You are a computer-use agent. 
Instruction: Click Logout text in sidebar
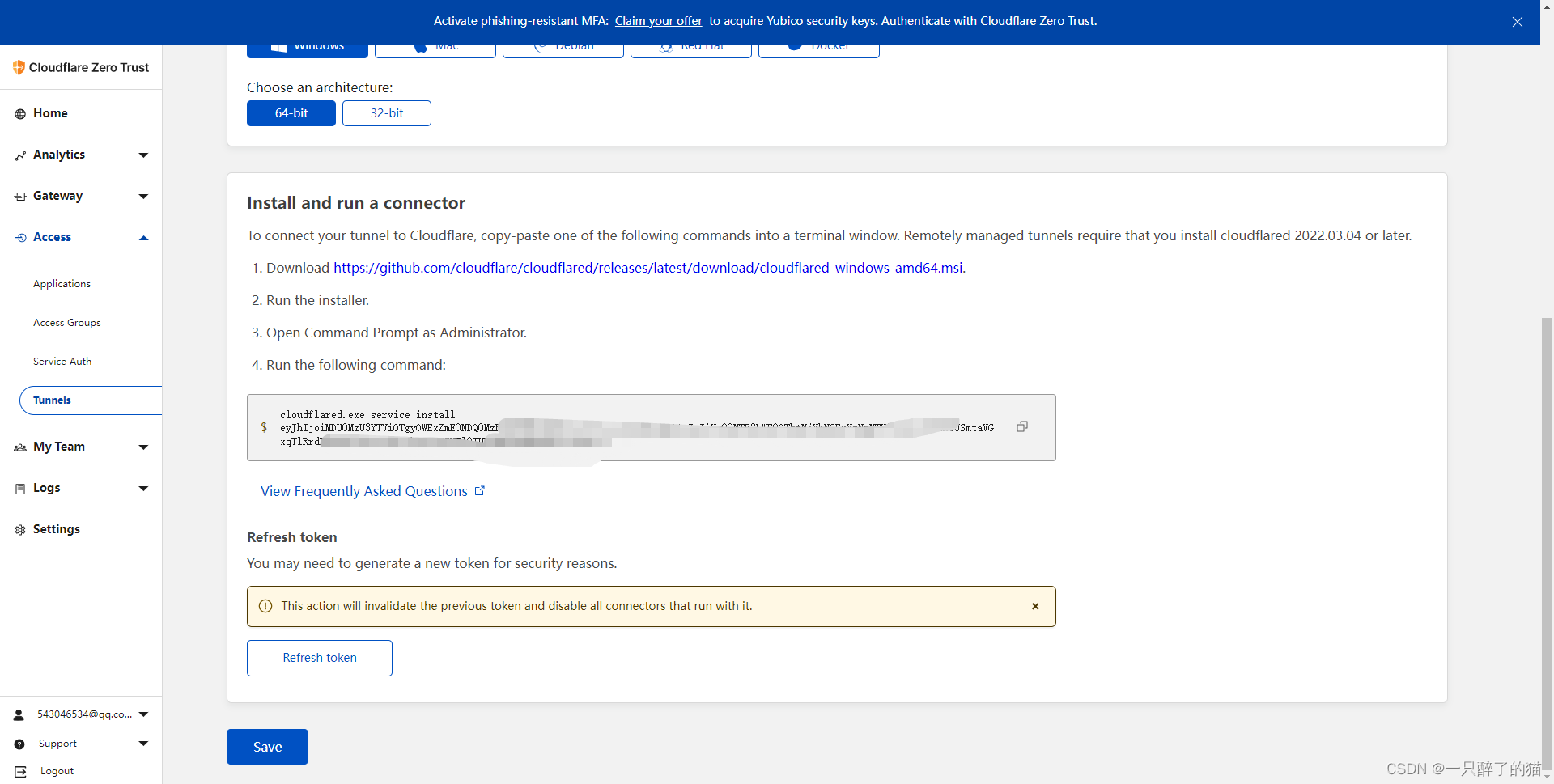[57, 771]
